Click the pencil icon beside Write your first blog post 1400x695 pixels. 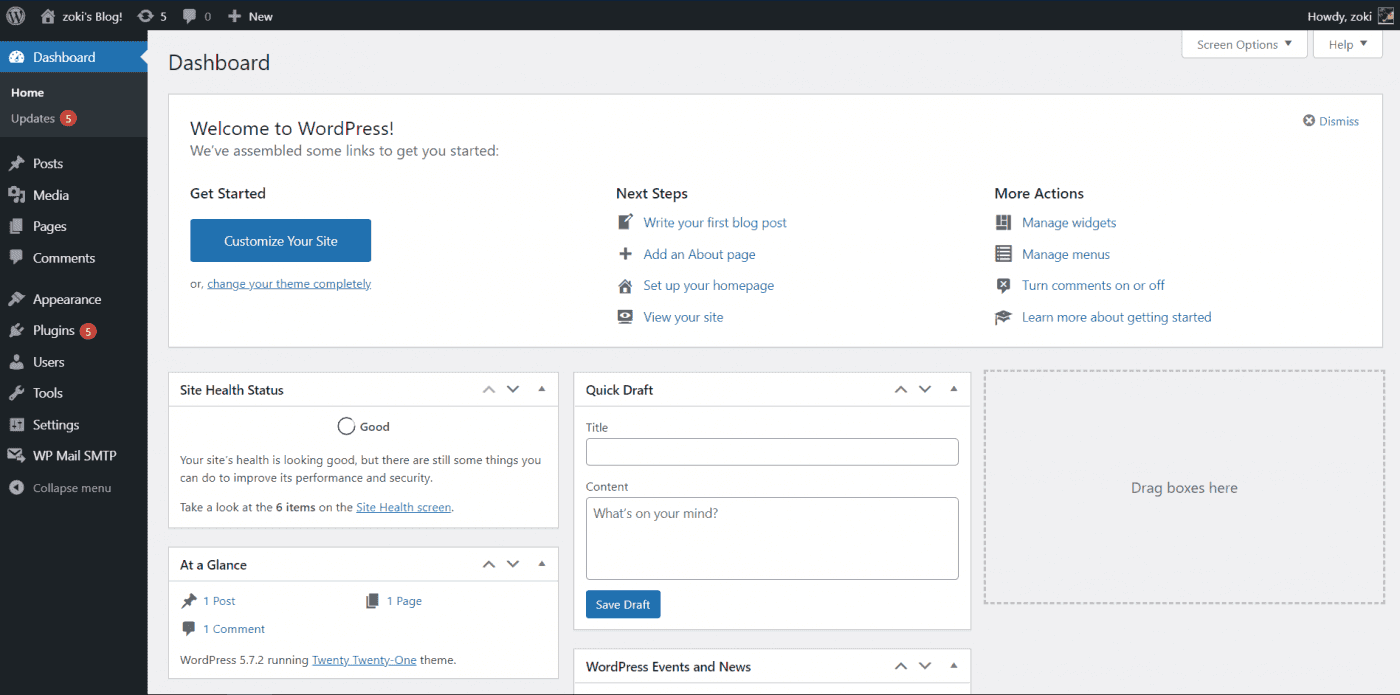(x=625, y=222)
